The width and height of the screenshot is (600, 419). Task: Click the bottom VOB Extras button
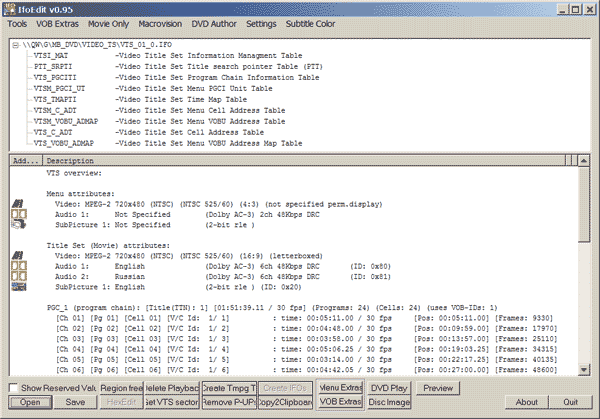click(340, 402)
